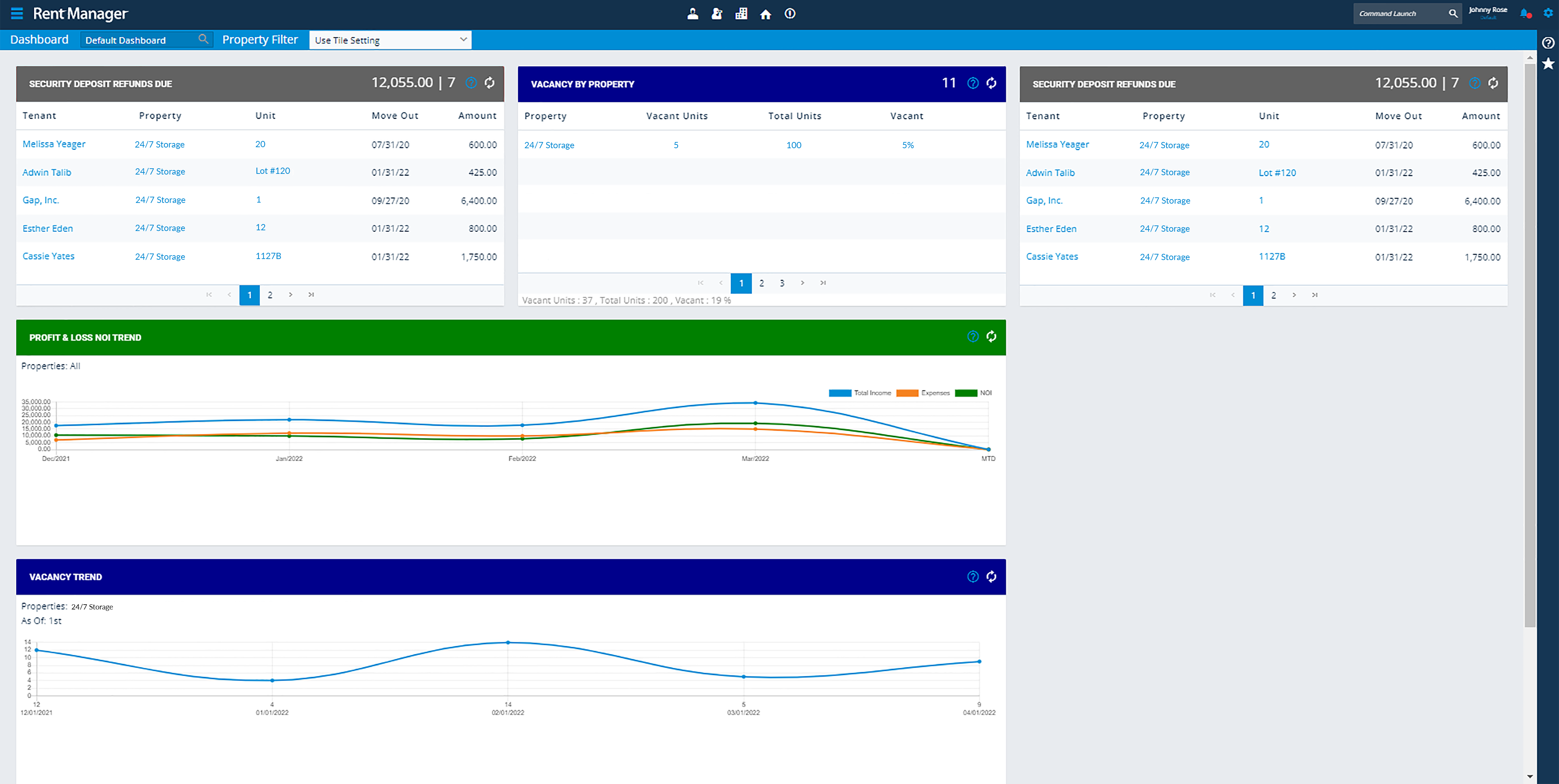Screen dimensions: 1559x784
Task: Go to next page in left Security Deposit tile
Action: pyautogui.click(x=291, y=295)
